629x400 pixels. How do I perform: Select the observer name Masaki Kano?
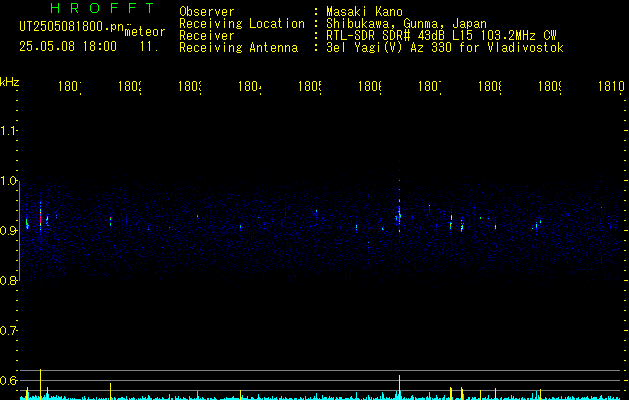[364, 12]
